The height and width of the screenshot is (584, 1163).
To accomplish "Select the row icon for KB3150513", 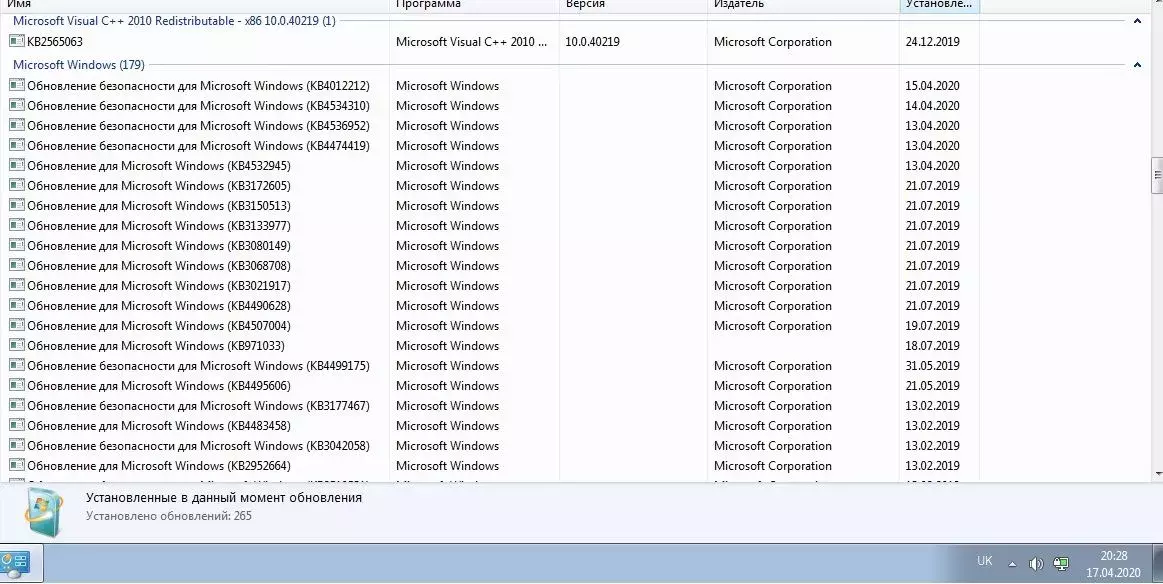I will tap(16, 205).
